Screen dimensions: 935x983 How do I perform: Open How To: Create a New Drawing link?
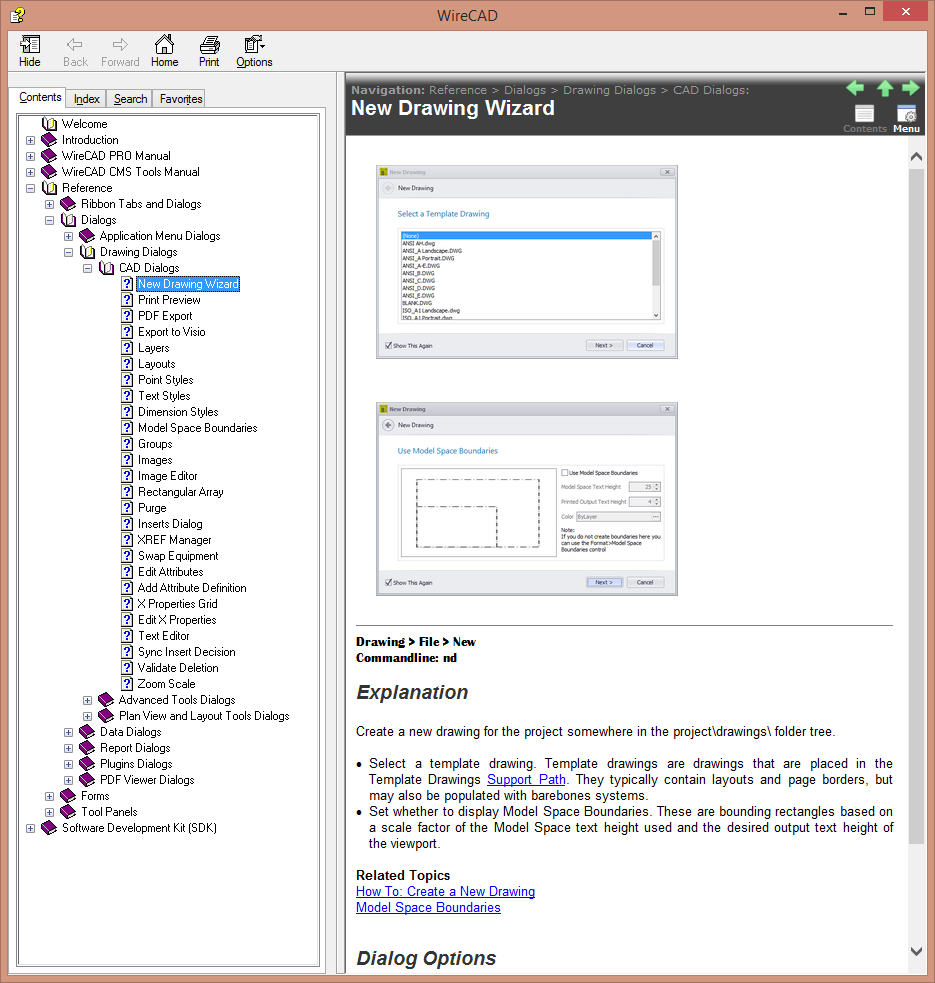click(445, 891)
